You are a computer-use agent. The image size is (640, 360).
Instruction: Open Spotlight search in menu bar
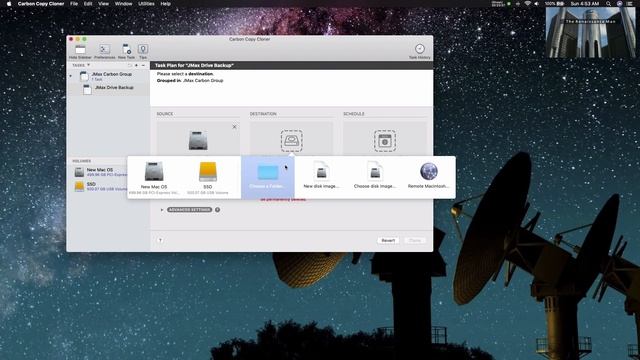[x=608, y=4]
